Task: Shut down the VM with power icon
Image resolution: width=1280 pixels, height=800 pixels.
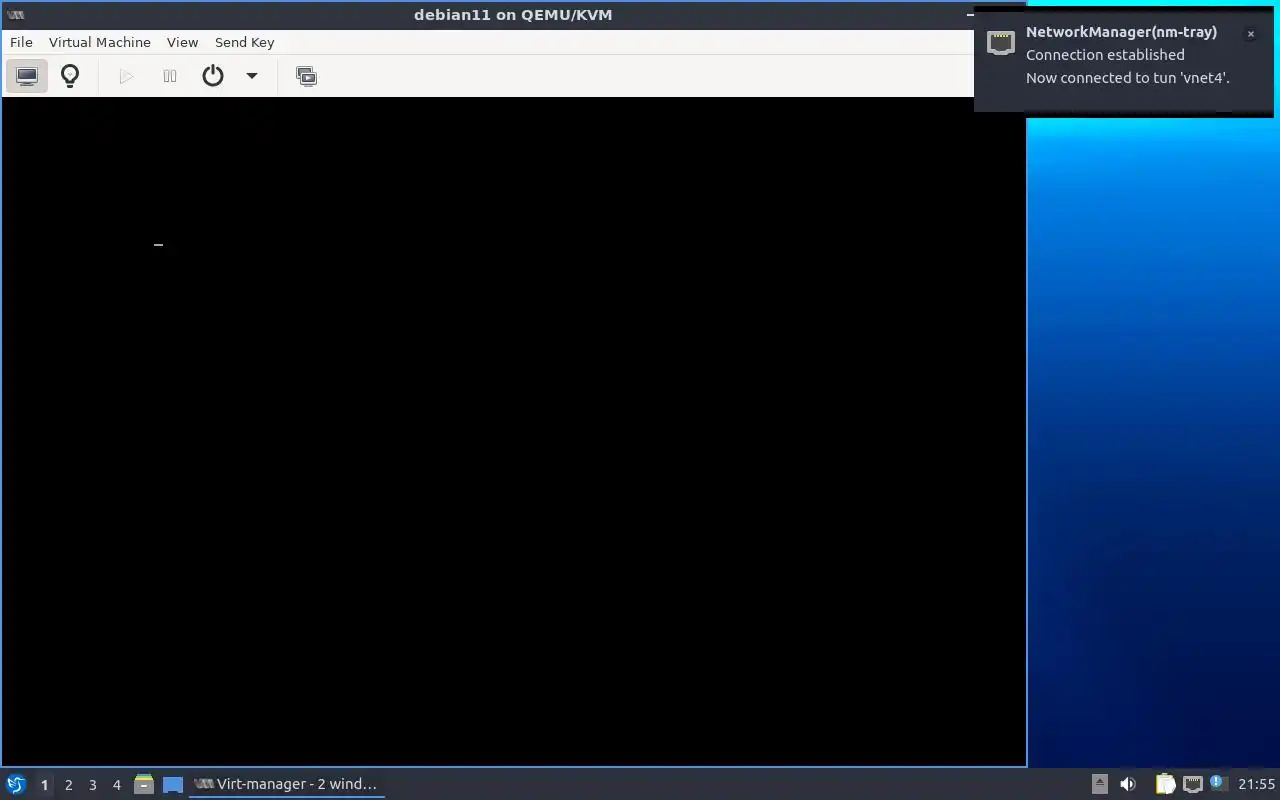Action: click(x=213, y=76)
